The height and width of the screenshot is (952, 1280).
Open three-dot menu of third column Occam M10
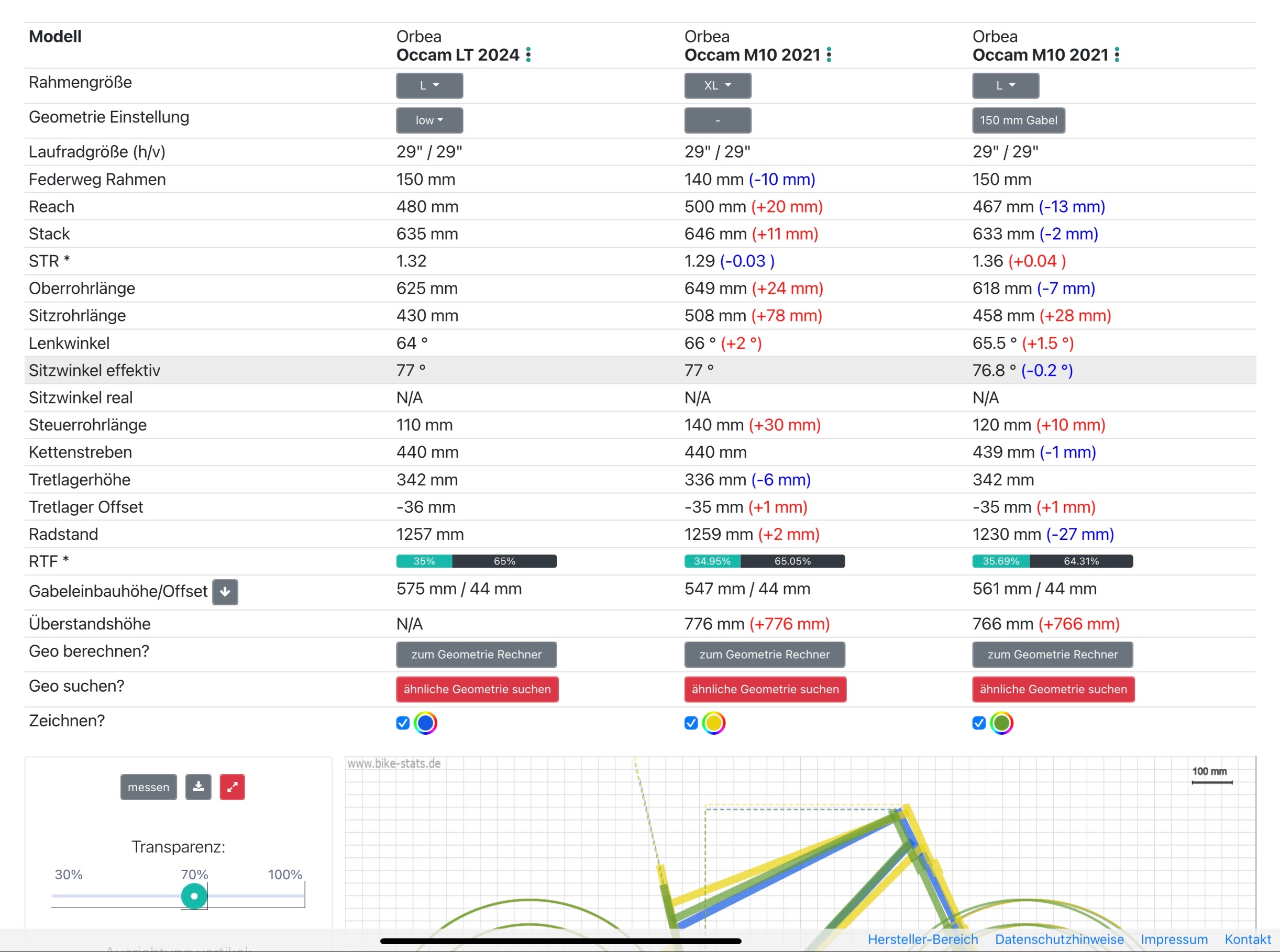[x=1117, y=55]
